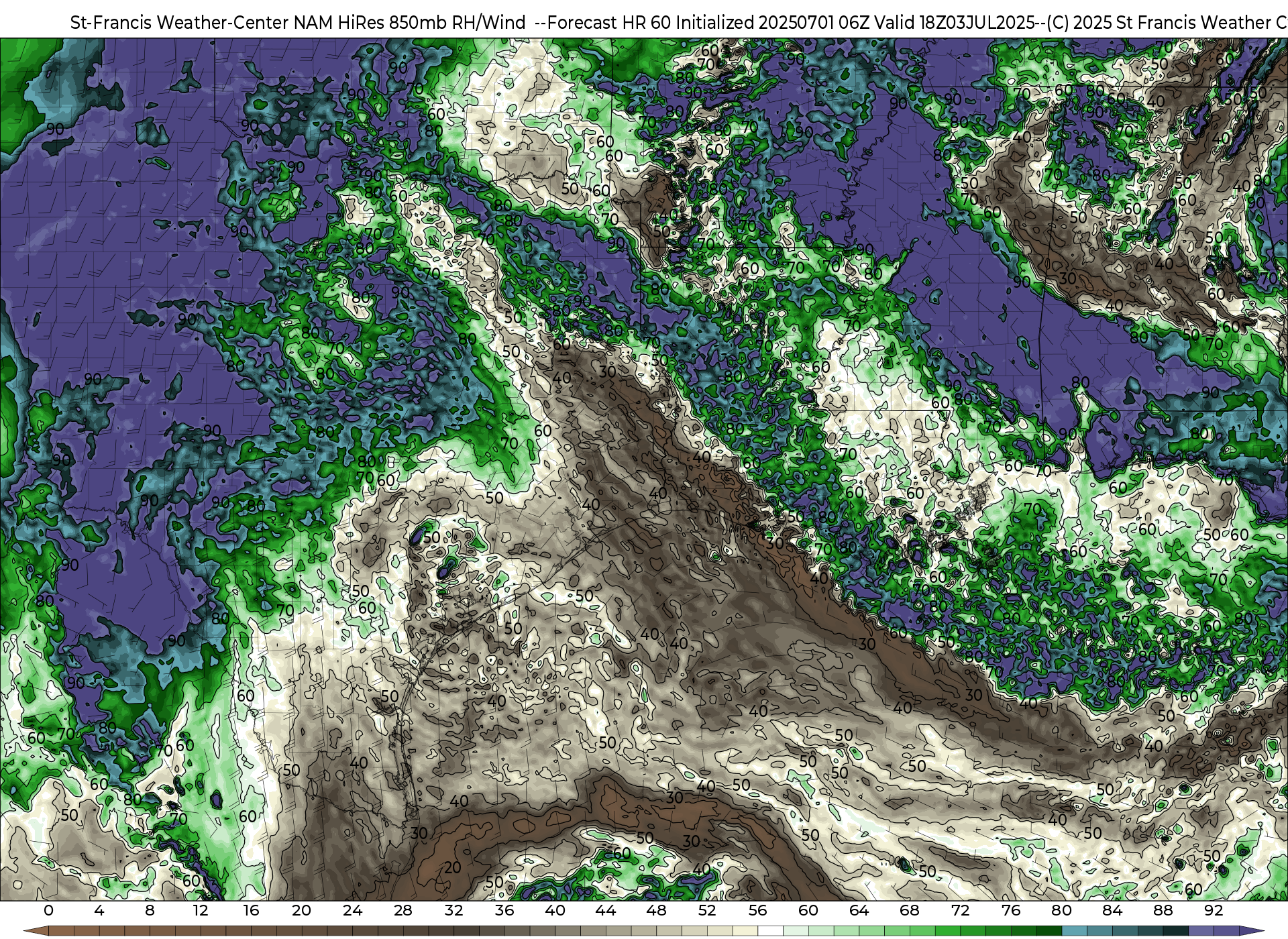
Task: Click "NAM HiRes 850mb RH/Wind" in the title
Action: [x=410, y=22]
